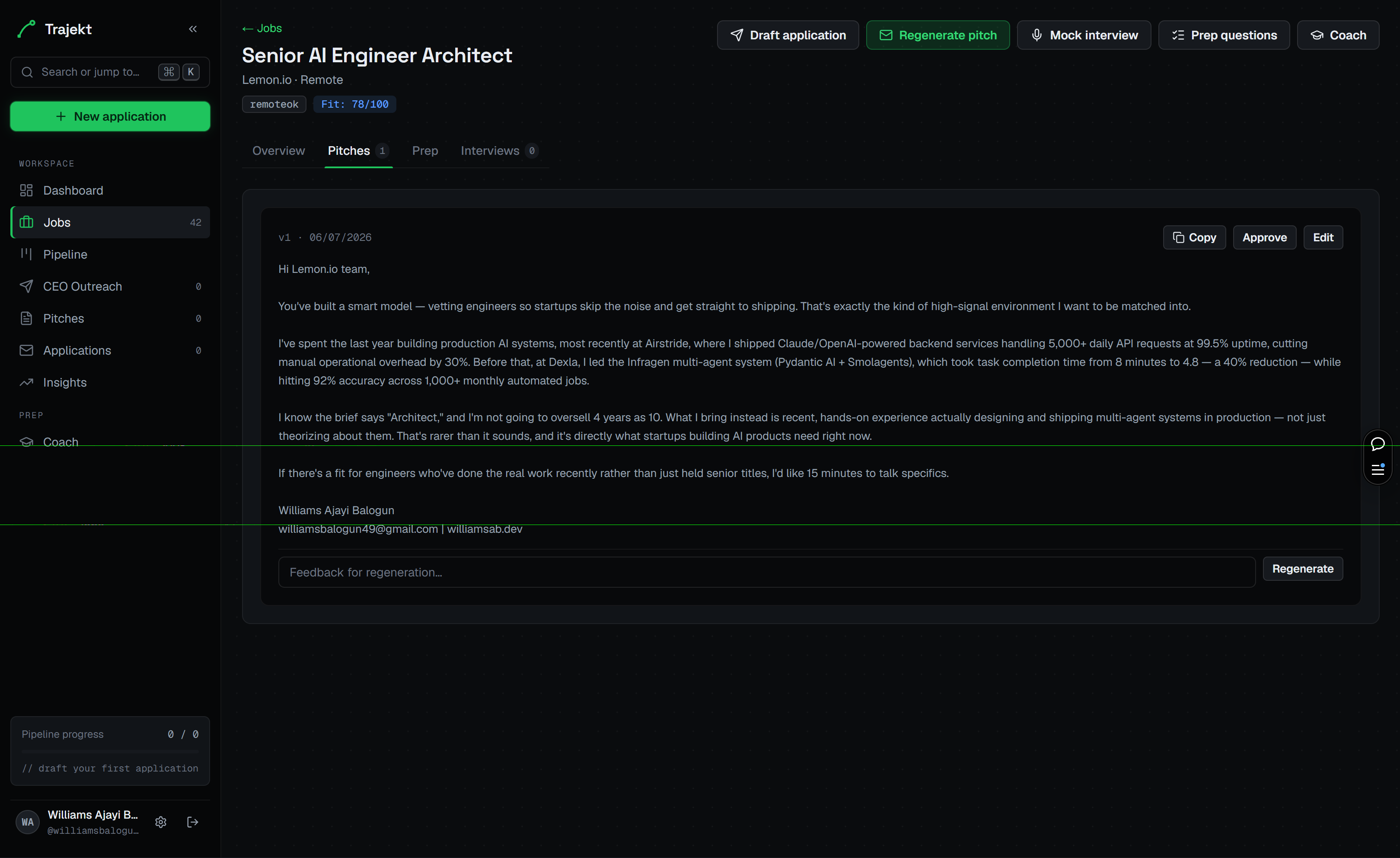1400x858 pixels.
Task: Collapse the sidebar with double-chevron icon
Action: (193, 29)
